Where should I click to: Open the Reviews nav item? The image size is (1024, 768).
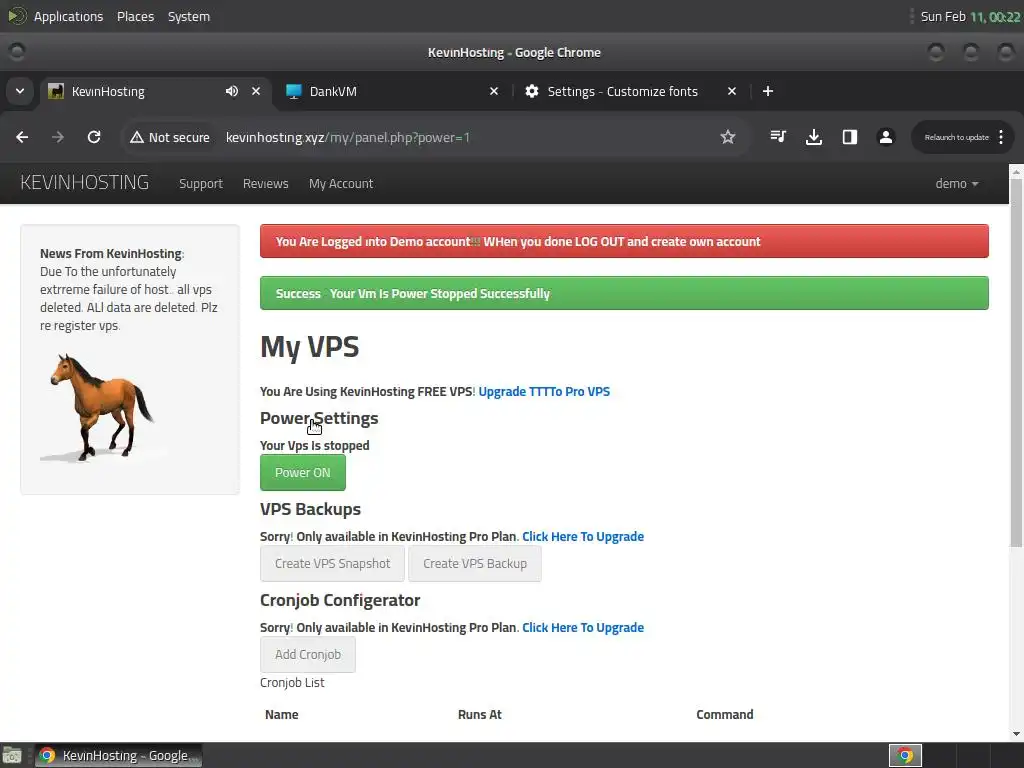[266, 184]
